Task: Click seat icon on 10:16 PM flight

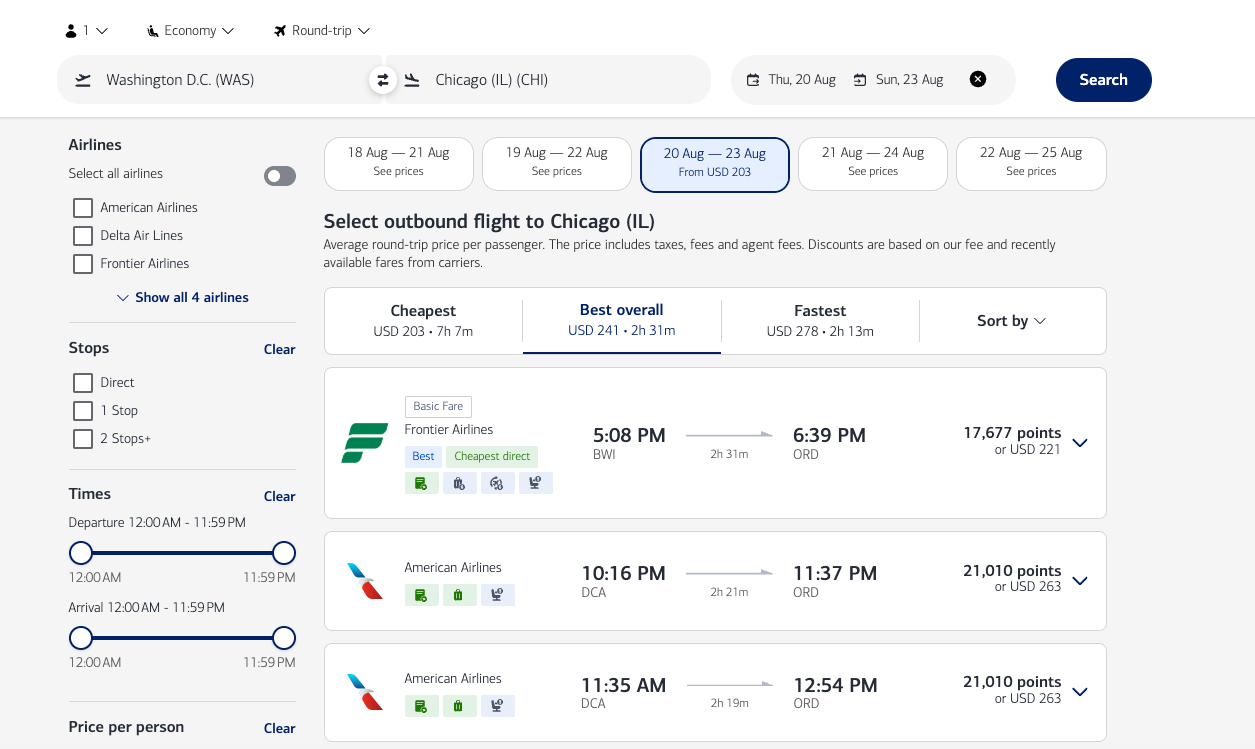Action: pyautogui.click(x=497, y=595)
